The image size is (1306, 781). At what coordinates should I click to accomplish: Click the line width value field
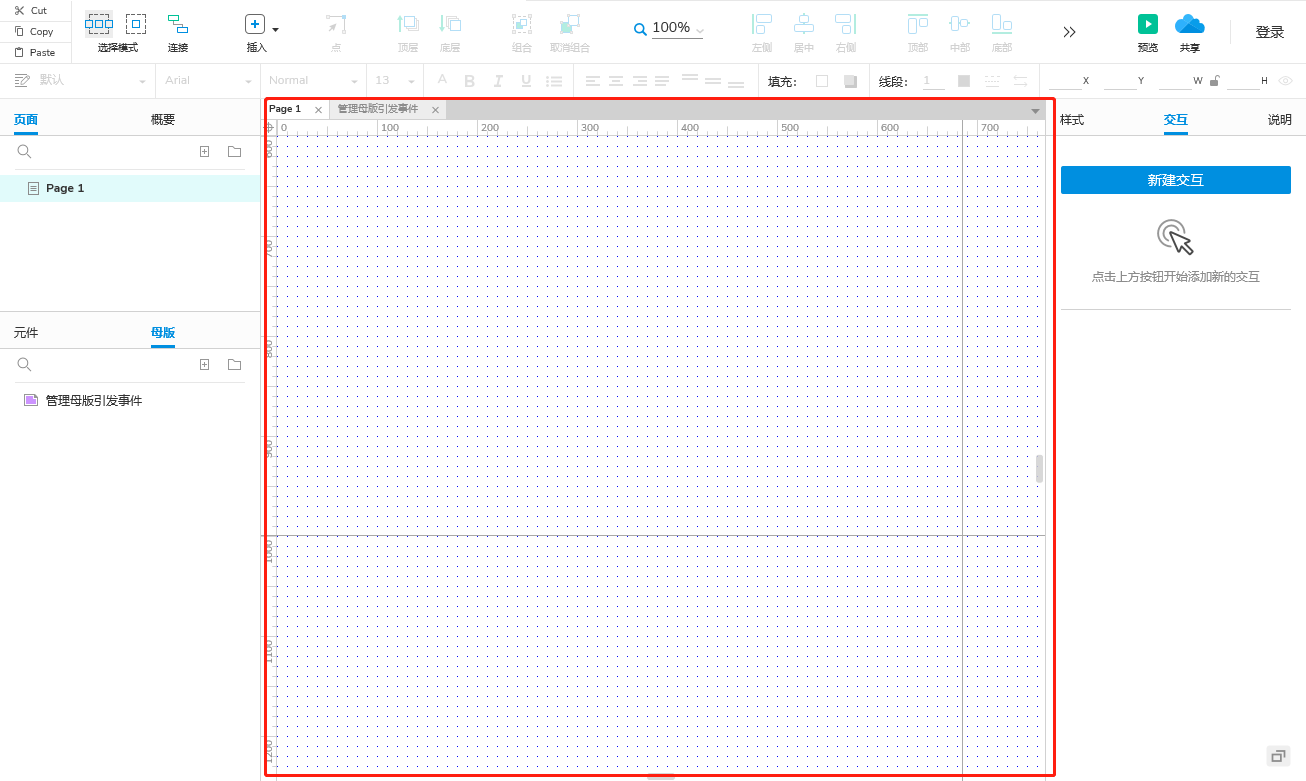[933, 80]
